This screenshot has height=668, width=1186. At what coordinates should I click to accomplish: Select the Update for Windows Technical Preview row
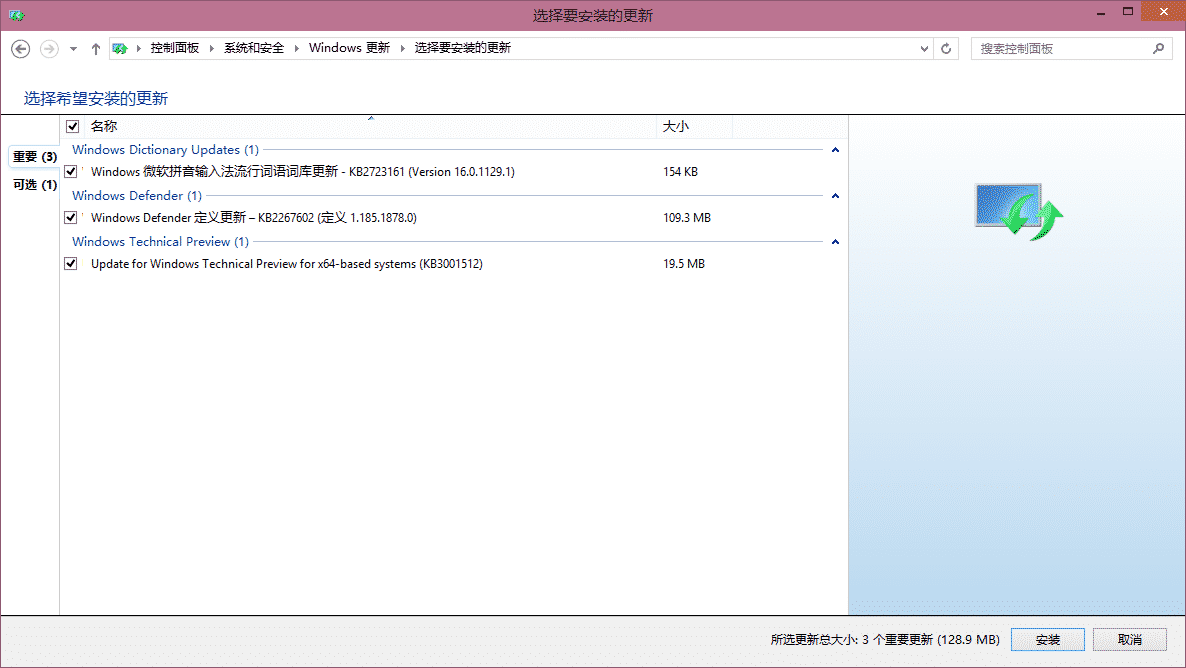(287, 264)
